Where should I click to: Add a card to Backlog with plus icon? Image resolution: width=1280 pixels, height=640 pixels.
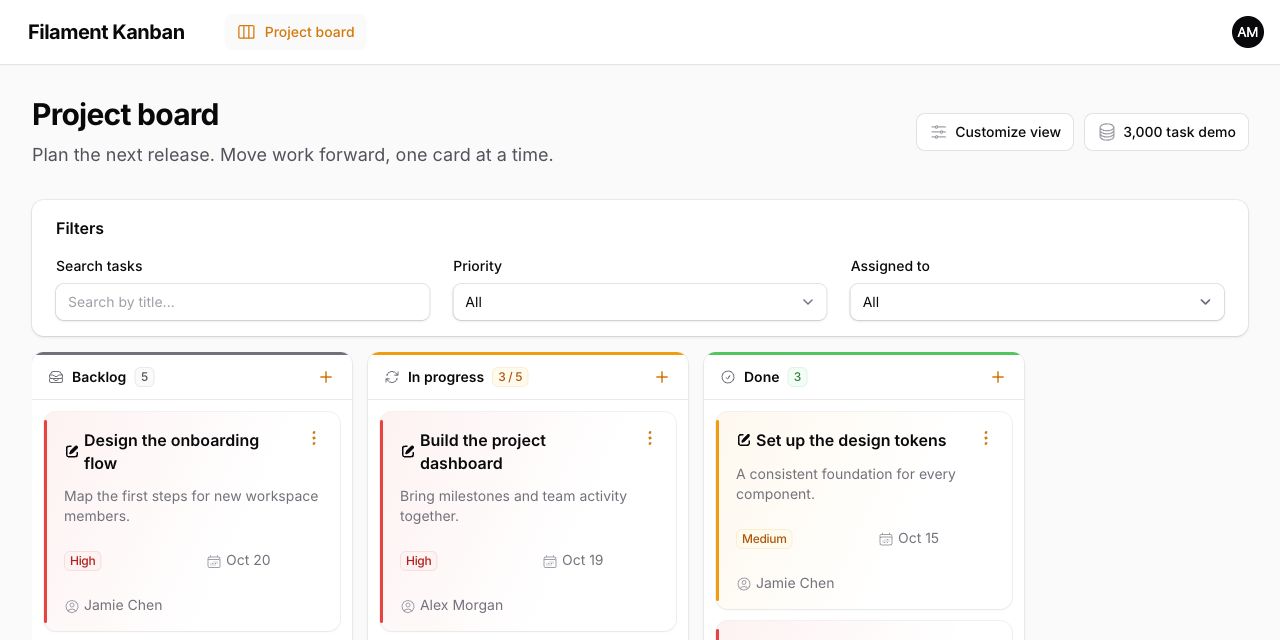[x=326, y=377]
